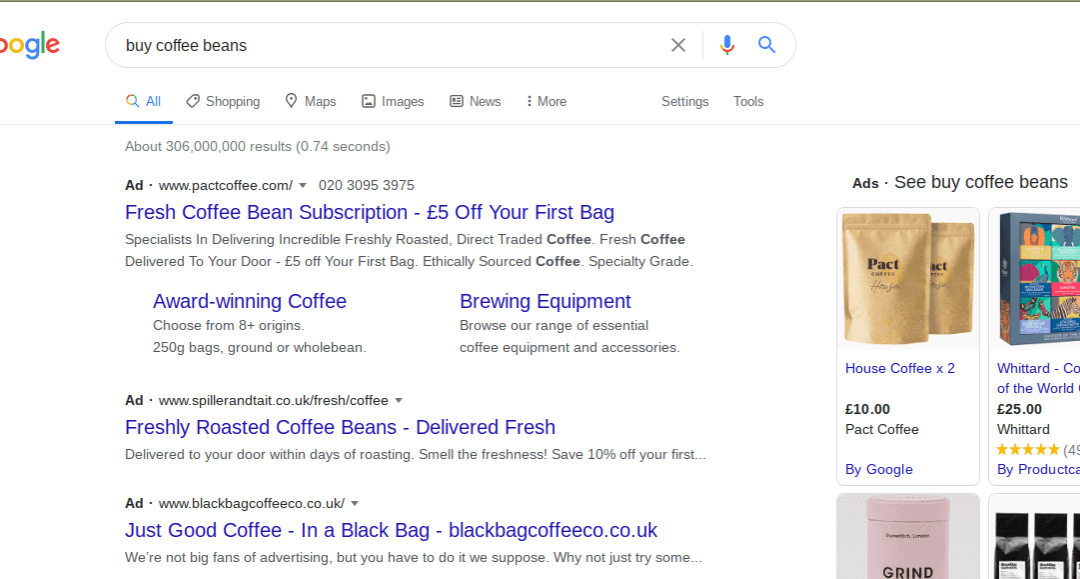Click the Images picture icon

[368, 101]
